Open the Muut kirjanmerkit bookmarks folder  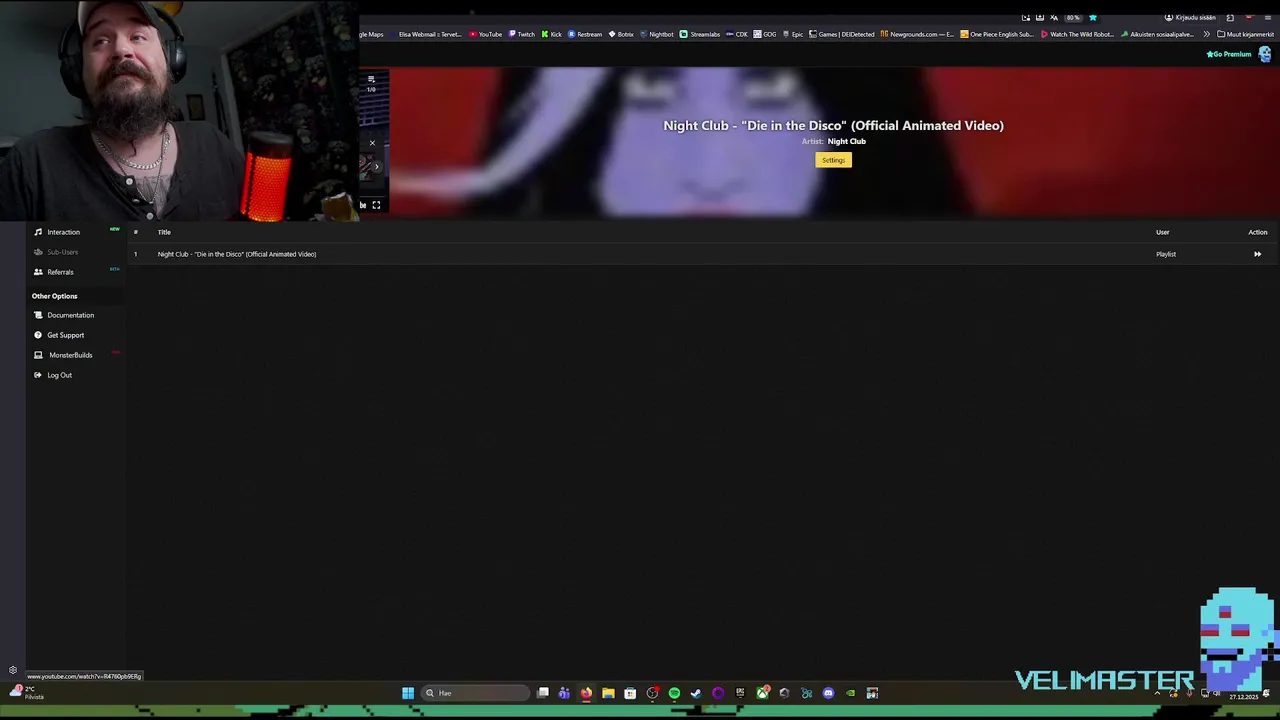[x=1245, y=34]
